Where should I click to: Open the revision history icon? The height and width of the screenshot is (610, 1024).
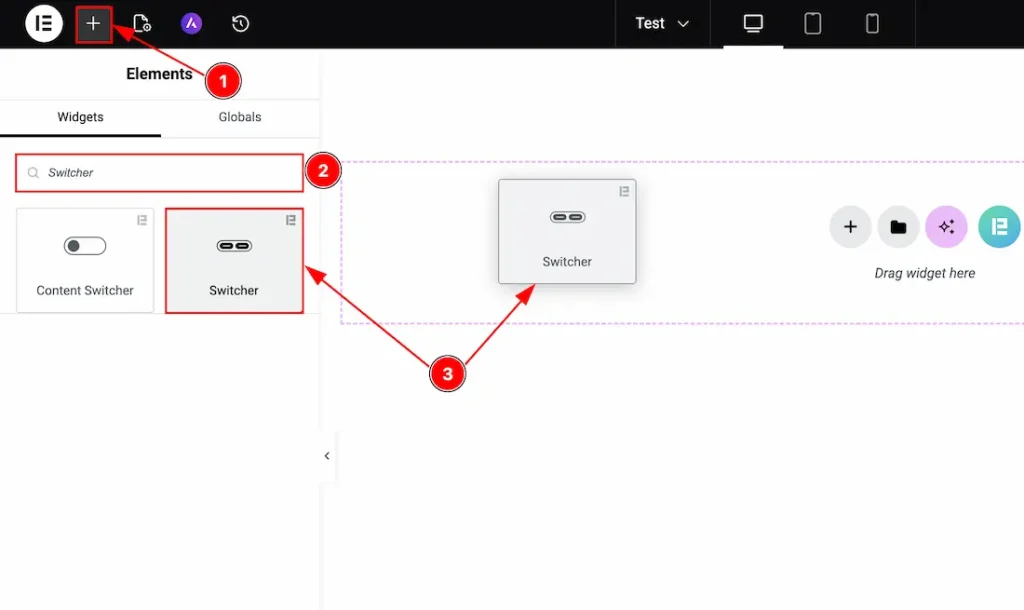tap(240, 23)
